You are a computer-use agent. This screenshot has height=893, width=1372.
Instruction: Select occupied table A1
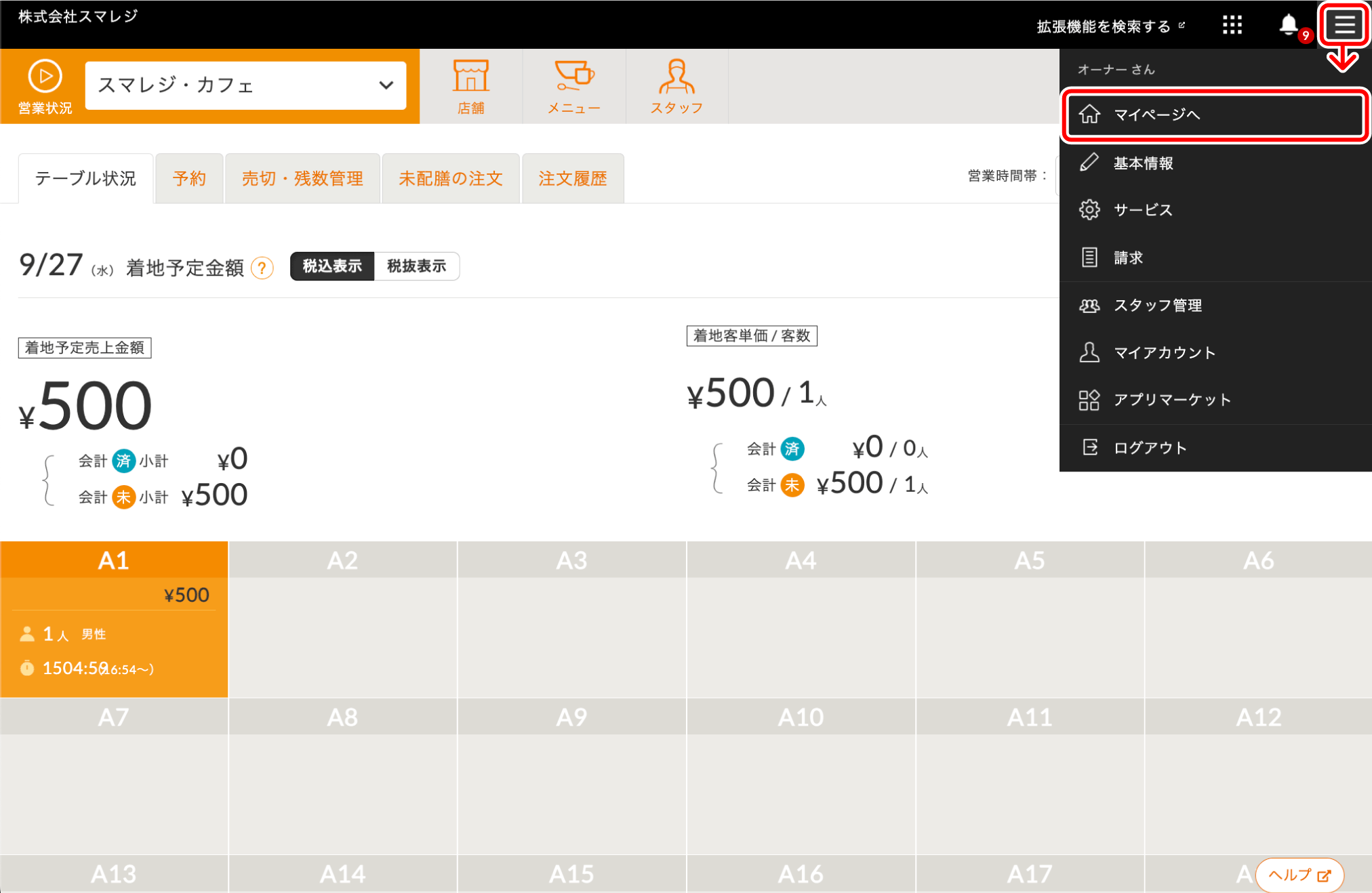point(114,619)
